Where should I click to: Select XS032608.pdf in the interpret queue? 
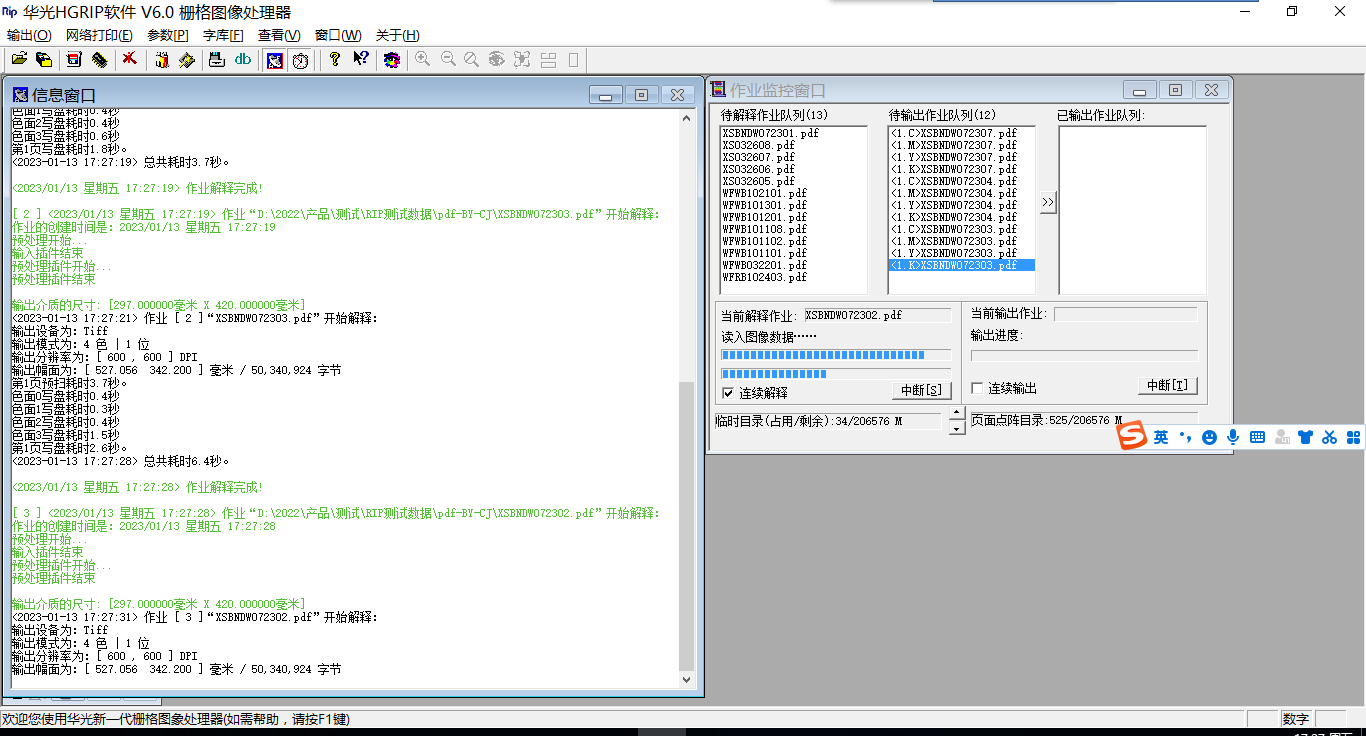758,145
